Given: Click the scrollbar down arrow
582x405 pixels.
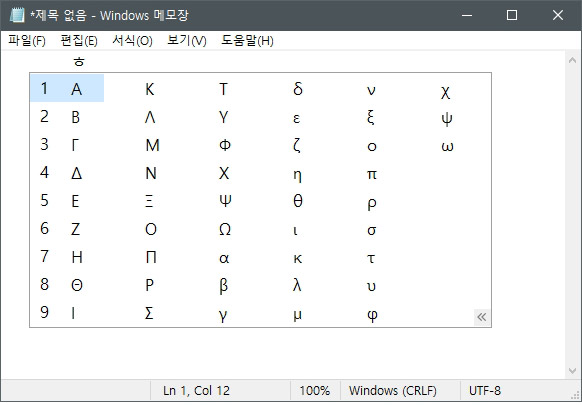Looking at the screenshot, I should pos(572,370).
